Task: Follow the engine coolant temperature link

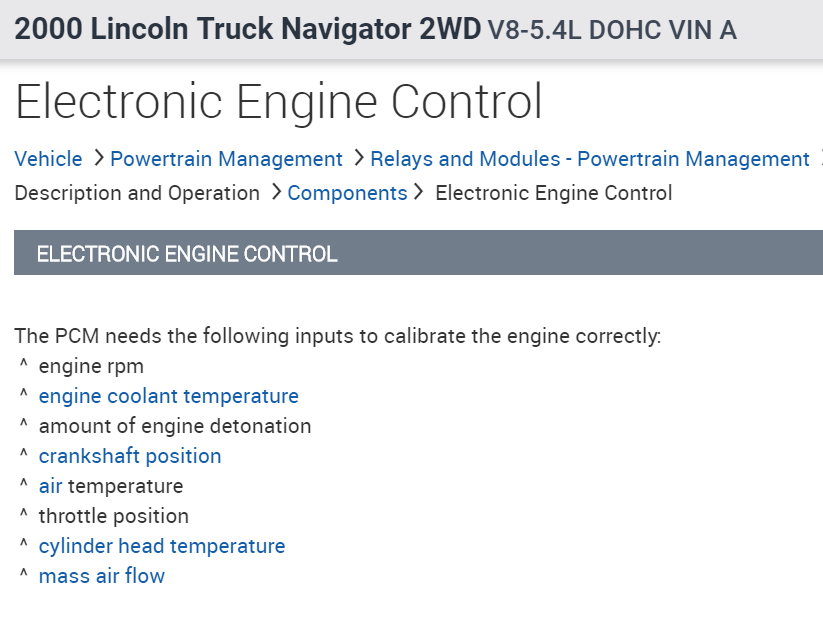Action: 168,396
